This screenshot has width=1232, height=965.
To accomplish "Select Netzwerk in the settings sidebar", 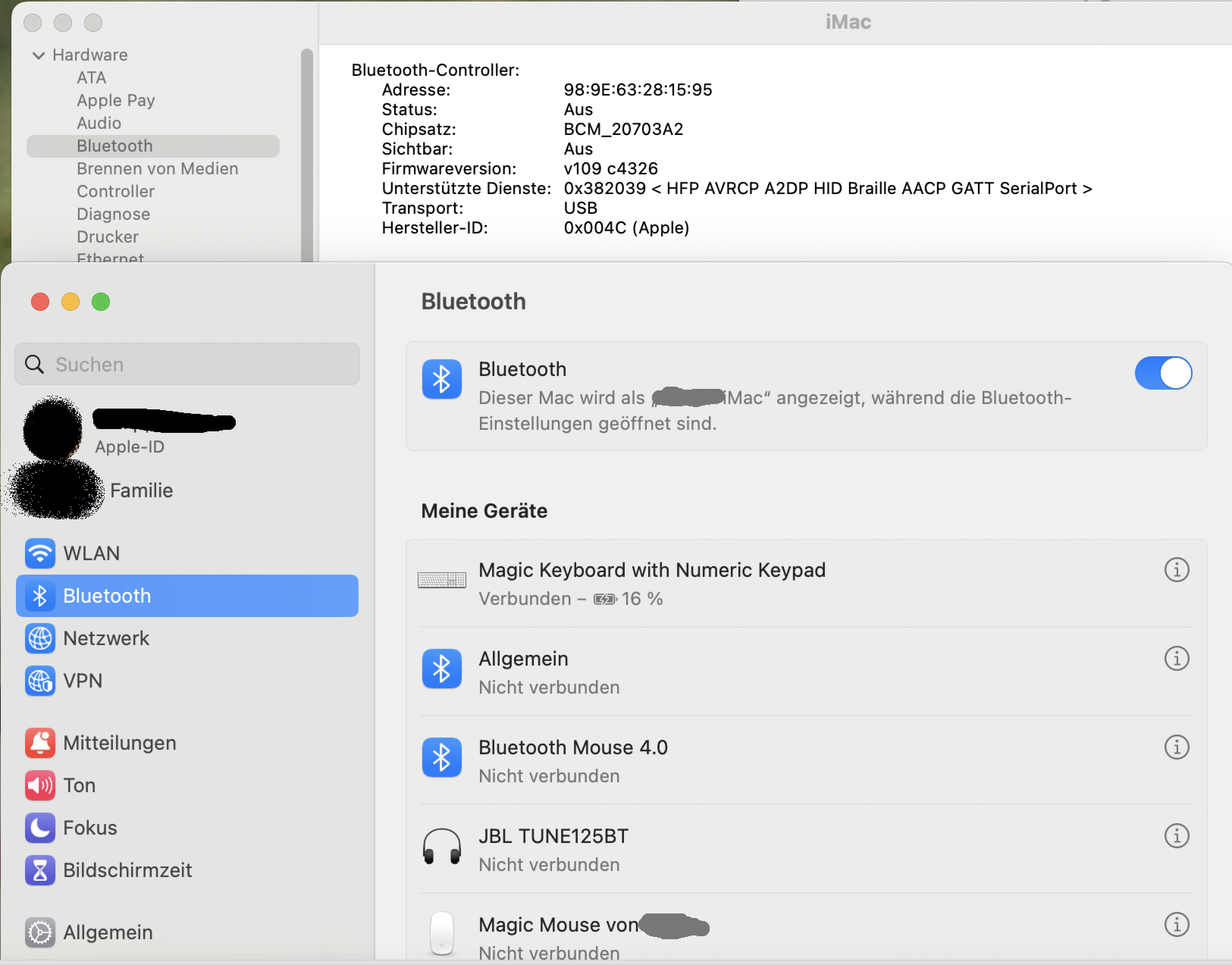I will (x=106, y=638).
